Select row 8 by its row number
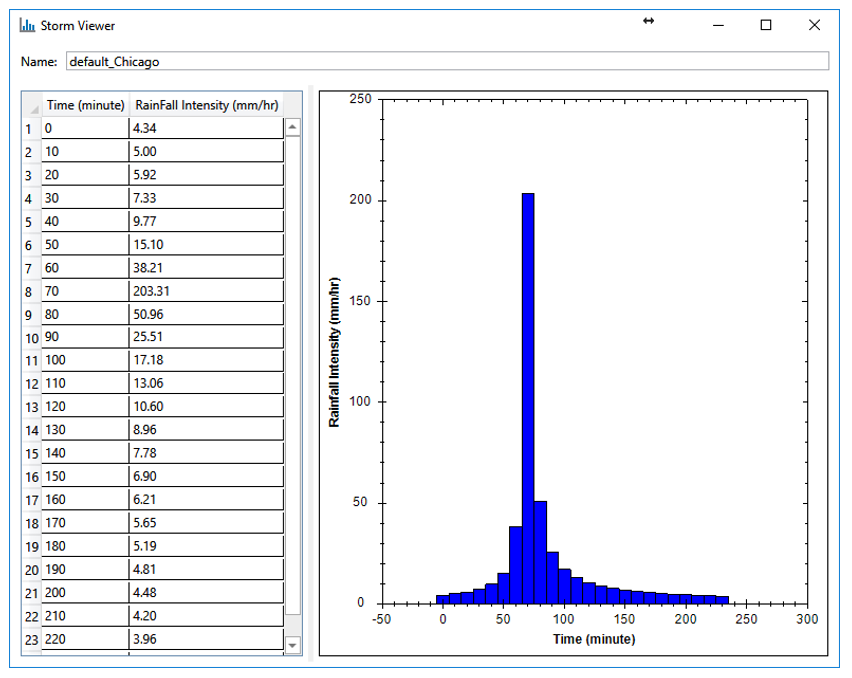The height and width of the screenshot is (678, 852). [28, 290]
